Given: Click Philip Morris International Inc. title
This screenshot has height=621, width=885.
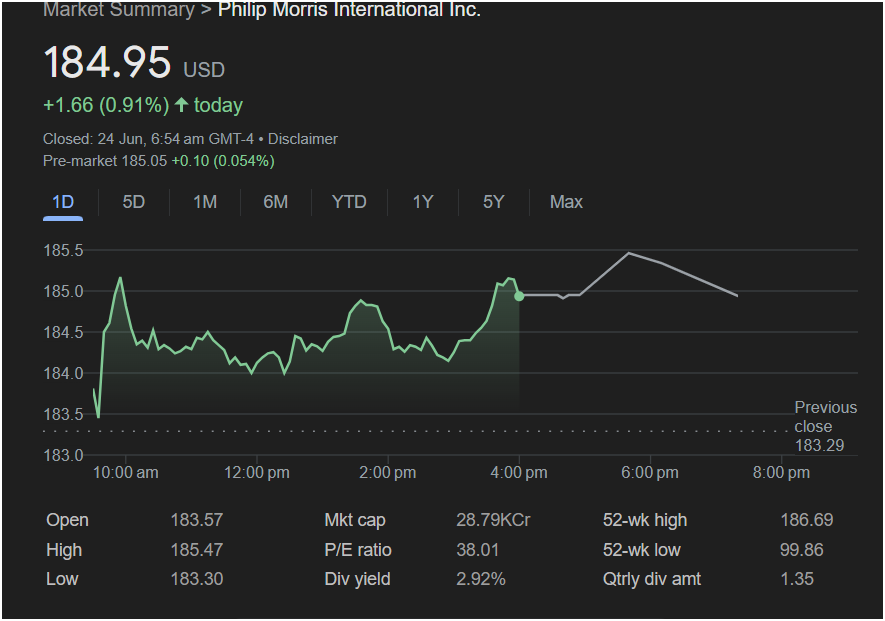Looking at the screenshot, I should pos(349,10).
